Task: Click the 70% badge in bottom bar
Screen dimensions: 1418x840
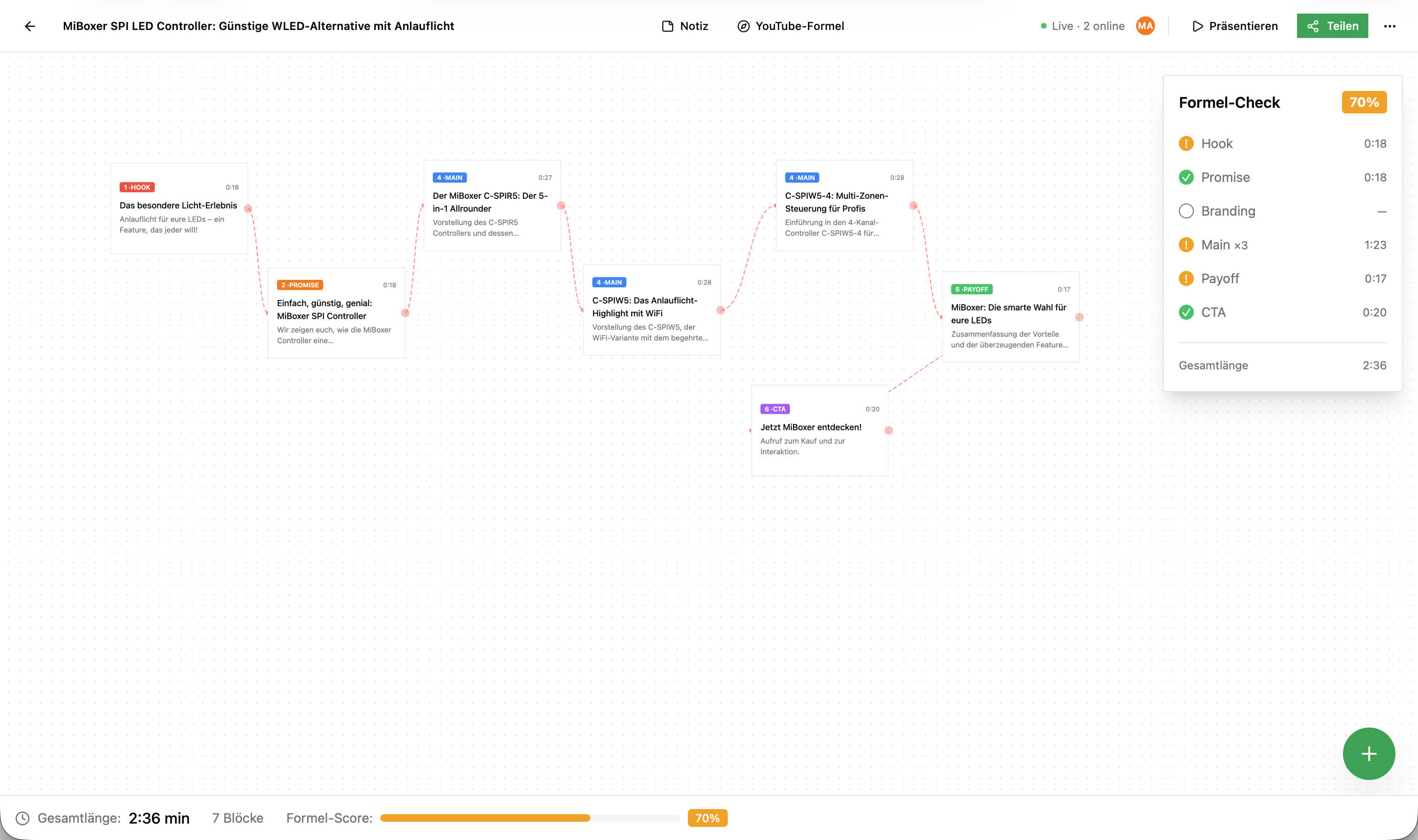Action: 708,818
